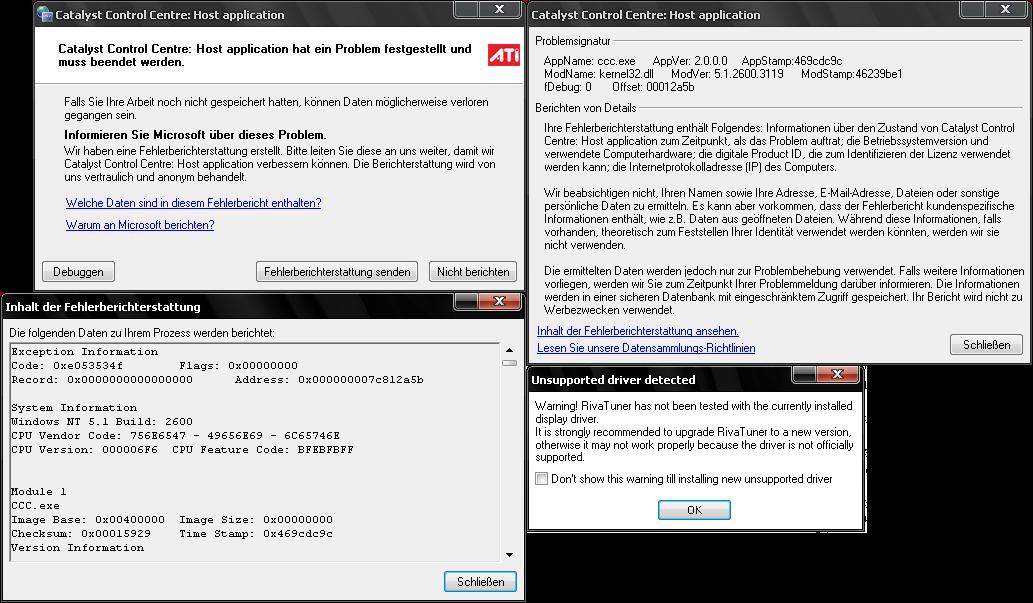Click the report list scroll down arrow
This screenshot has height=603, width=1033.
point(509,555)
